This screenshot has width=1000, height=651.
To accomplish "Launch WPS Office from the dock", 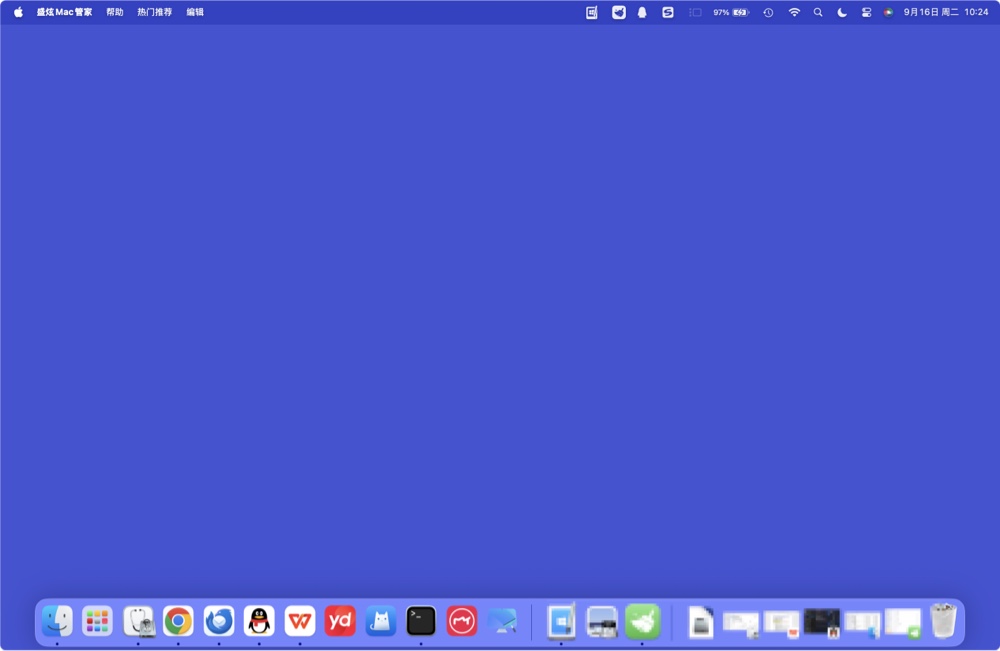I will (300, 621).
